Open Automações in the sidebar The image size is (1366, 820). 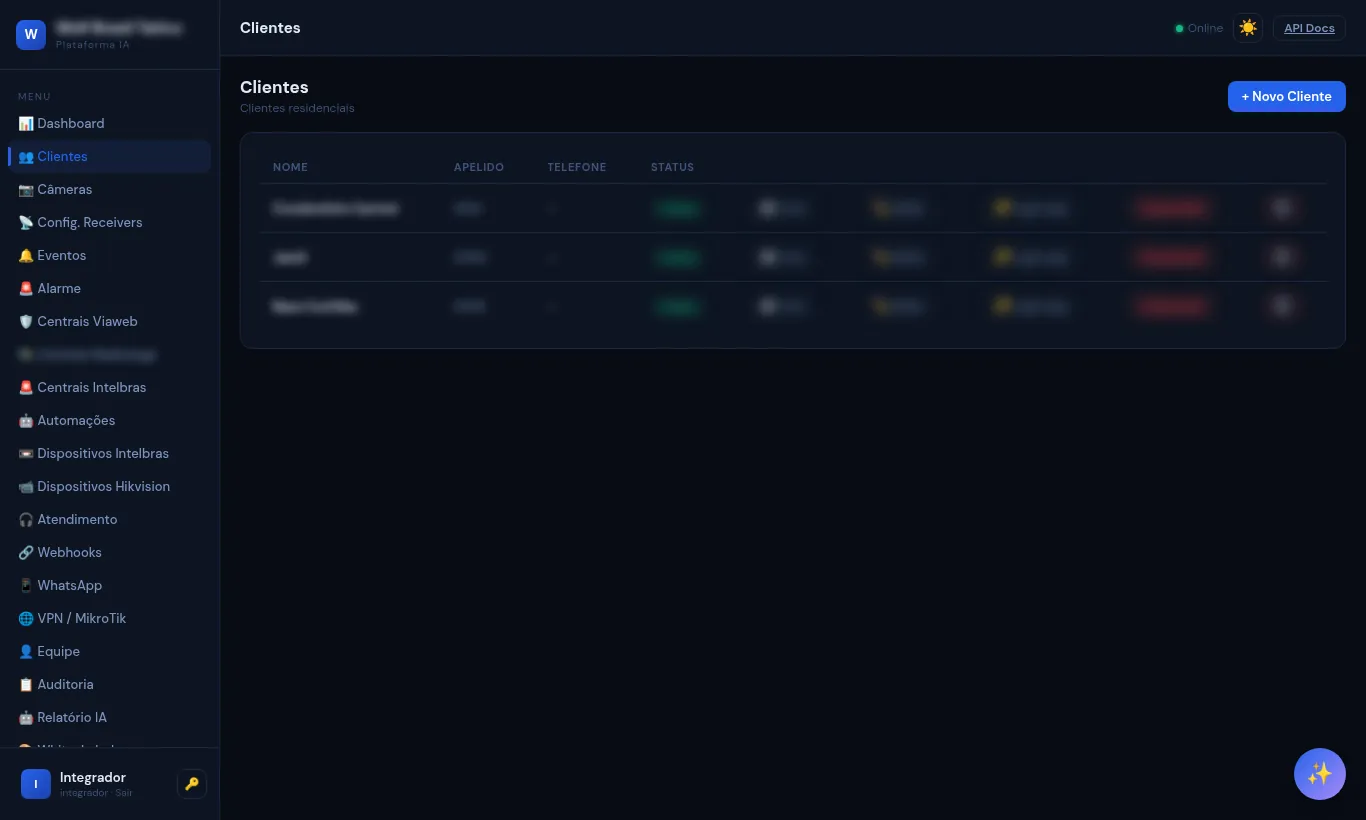110,420
